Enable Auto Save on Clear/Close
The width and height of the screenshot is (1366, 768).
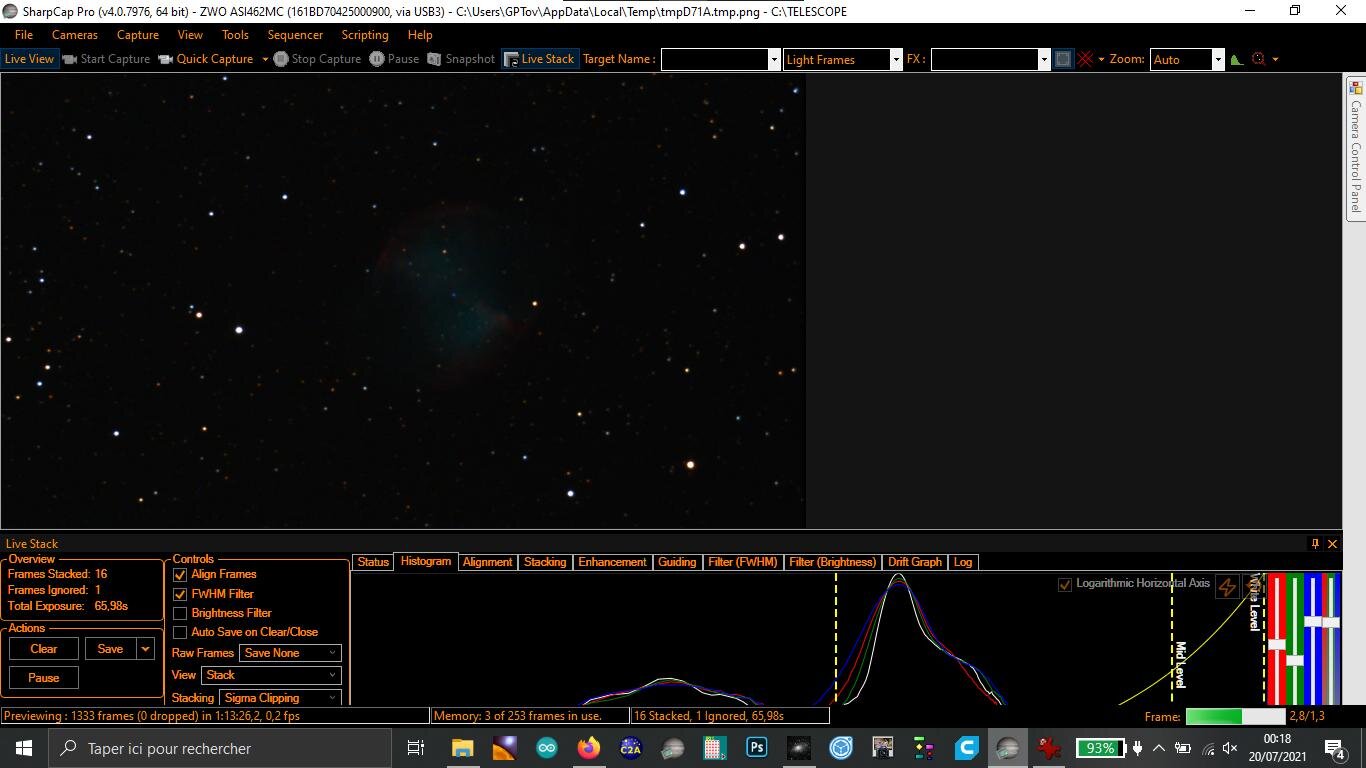coord(180,632)
